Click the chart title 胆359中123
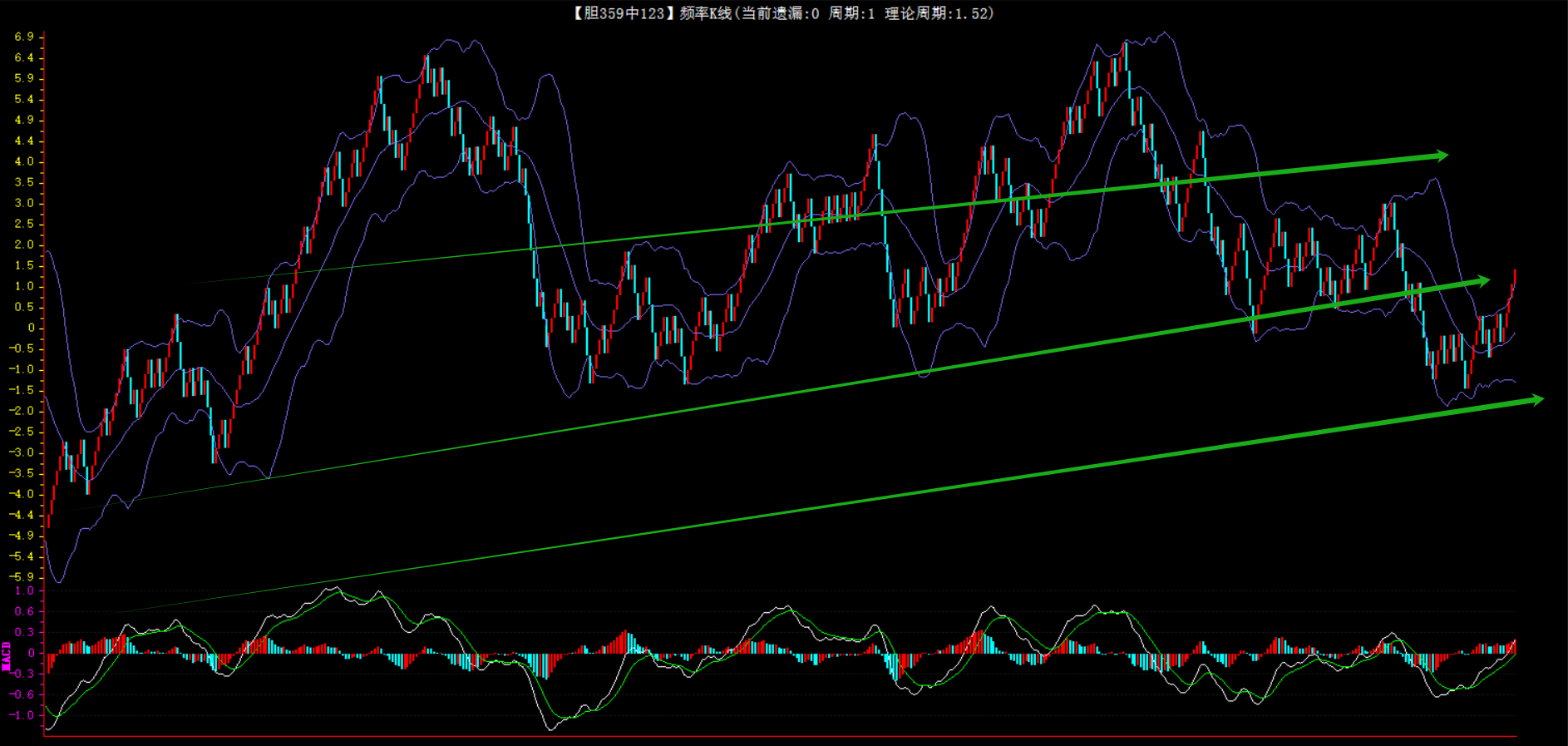The height and width of the screenshot is (746, 1568). coord(619,13)
